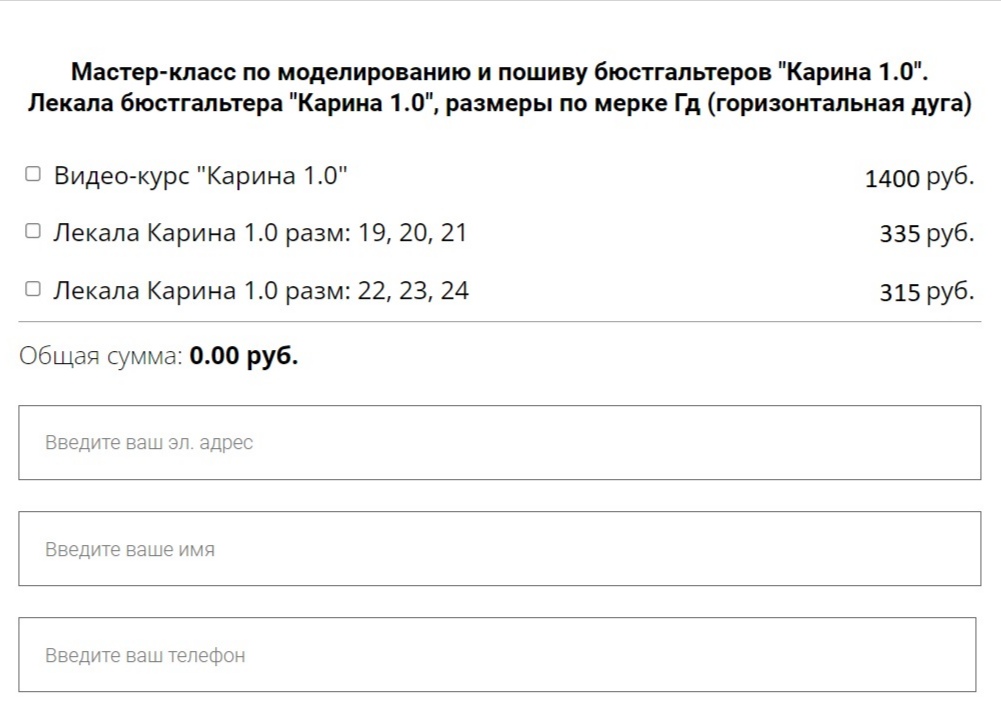Click the Видео-курс "Карина 1.0" label text
This screenshot has width=1001, height=708.
[x=200, y=176]
